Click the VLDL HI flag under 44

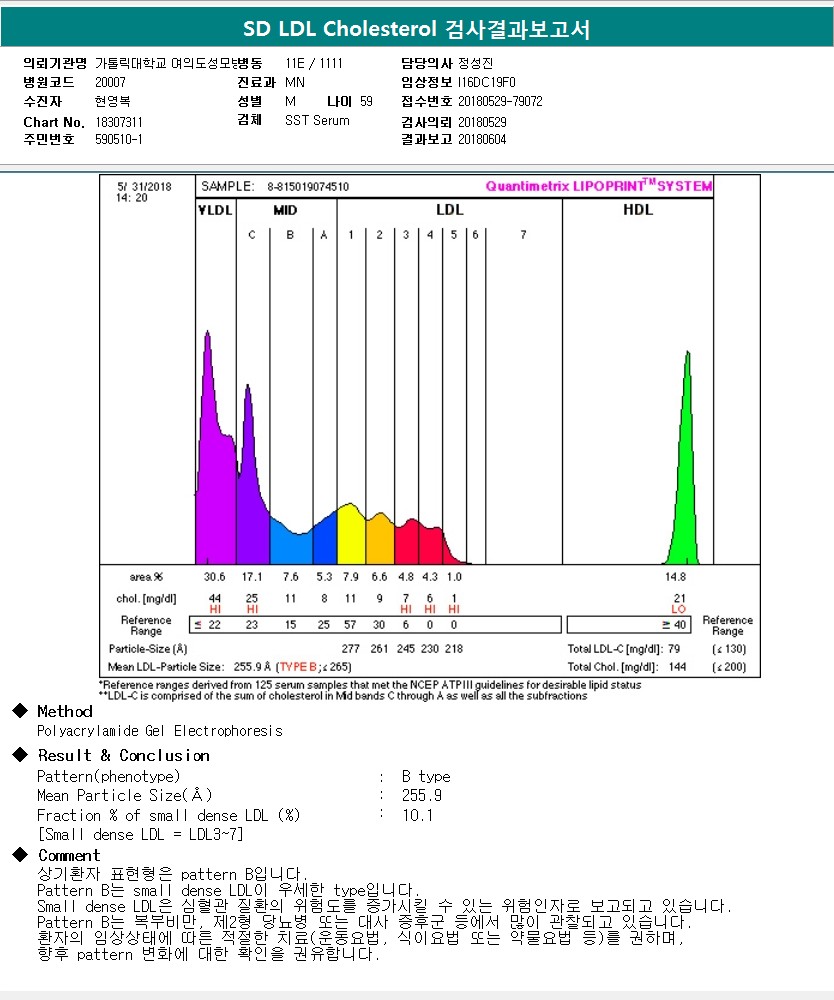[215, 609]
